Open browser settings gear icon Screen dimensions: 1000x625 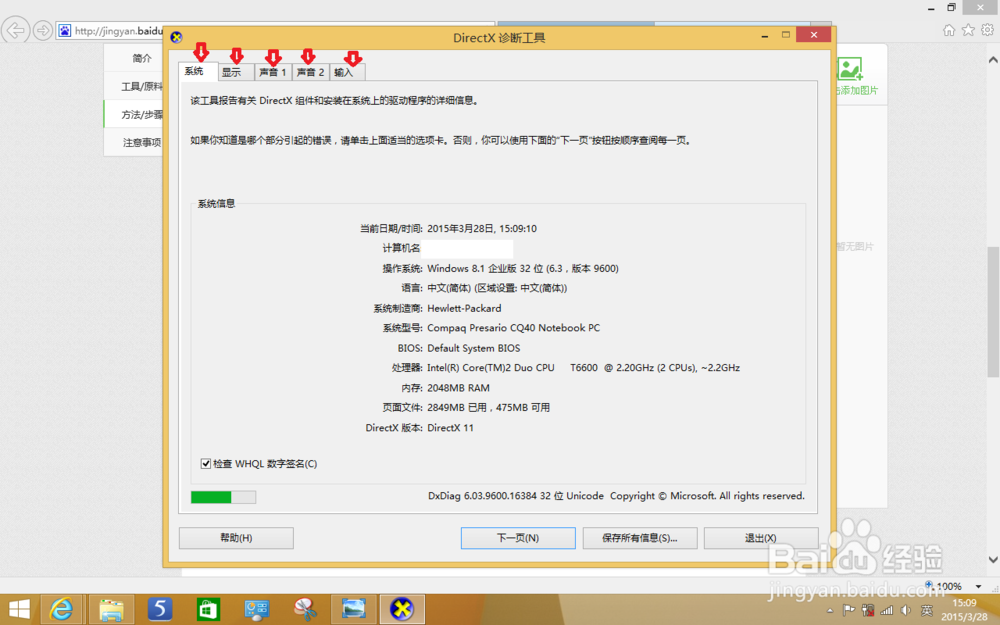(987, 30)
